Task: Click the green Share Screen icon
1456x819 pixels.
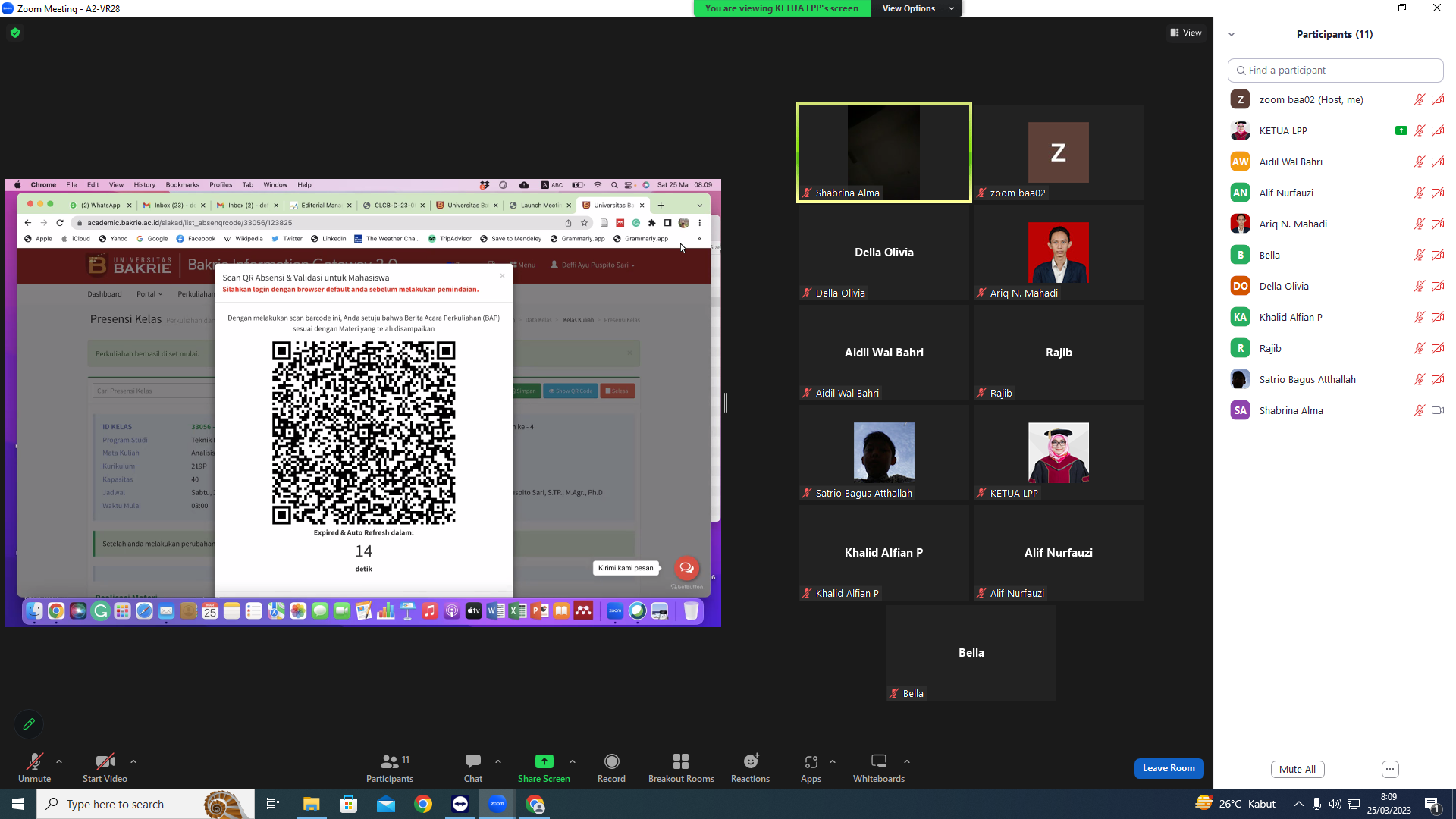Action: [x=544, y=761]
